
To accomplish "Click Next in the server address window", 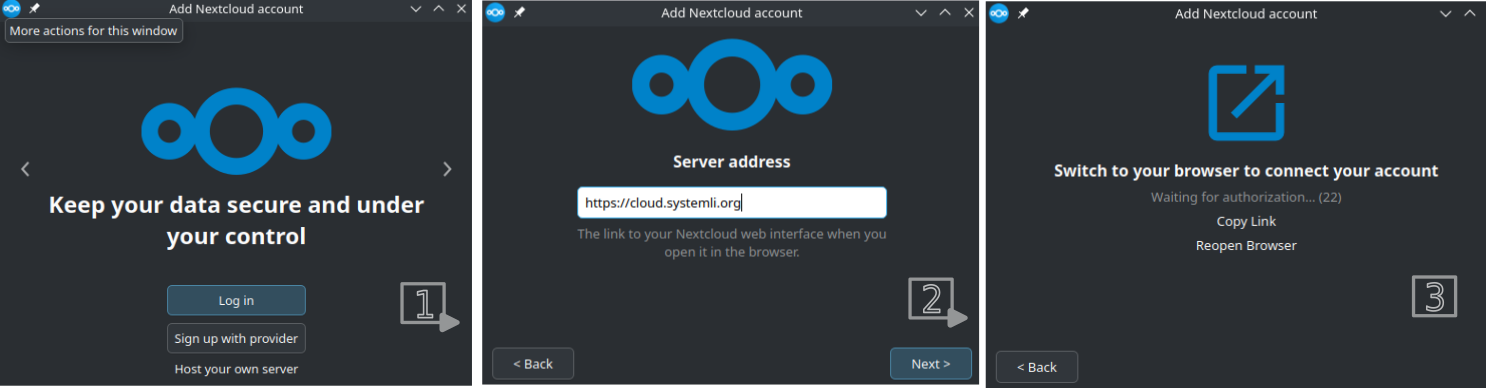I will pyautogui.click(x=930, y=364).
